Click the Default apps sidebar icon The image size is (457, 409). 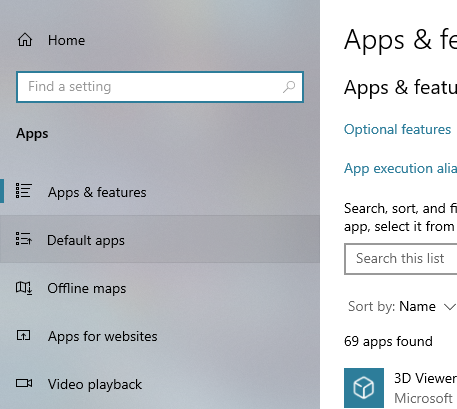(x=24, y=239)
